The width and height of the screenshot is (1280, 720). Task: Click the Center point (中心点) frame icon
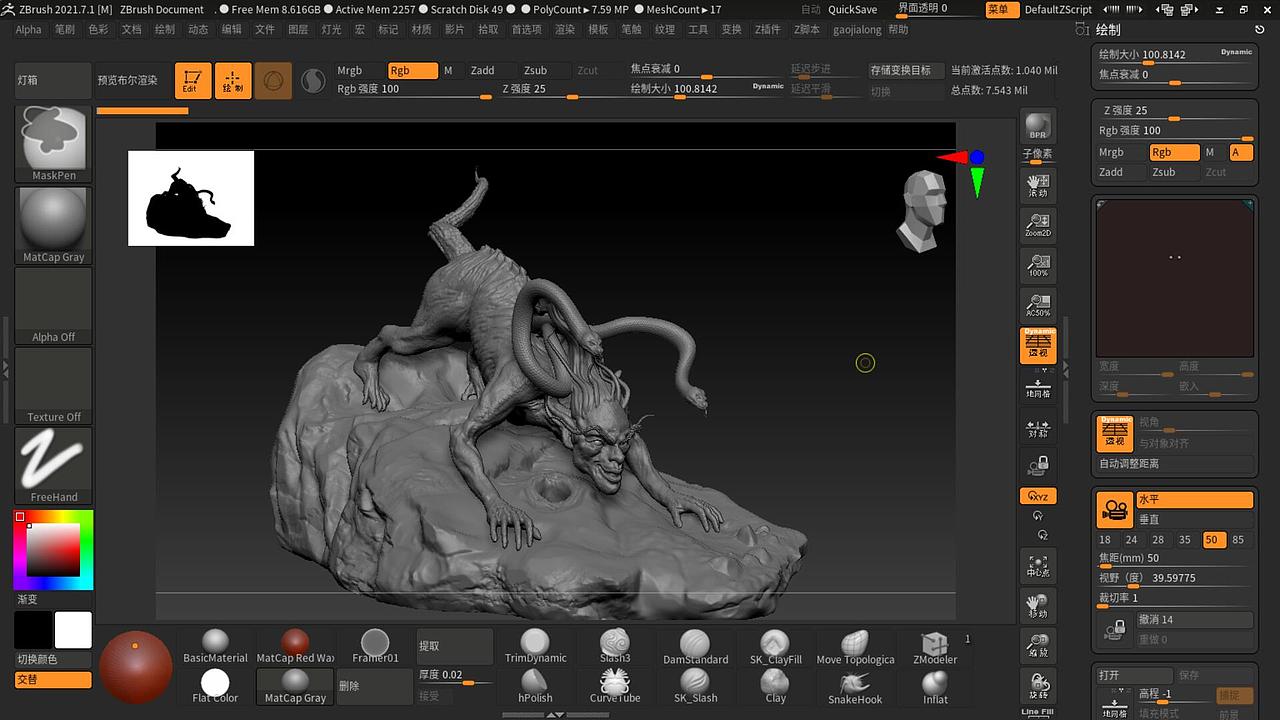(1038, 566)
